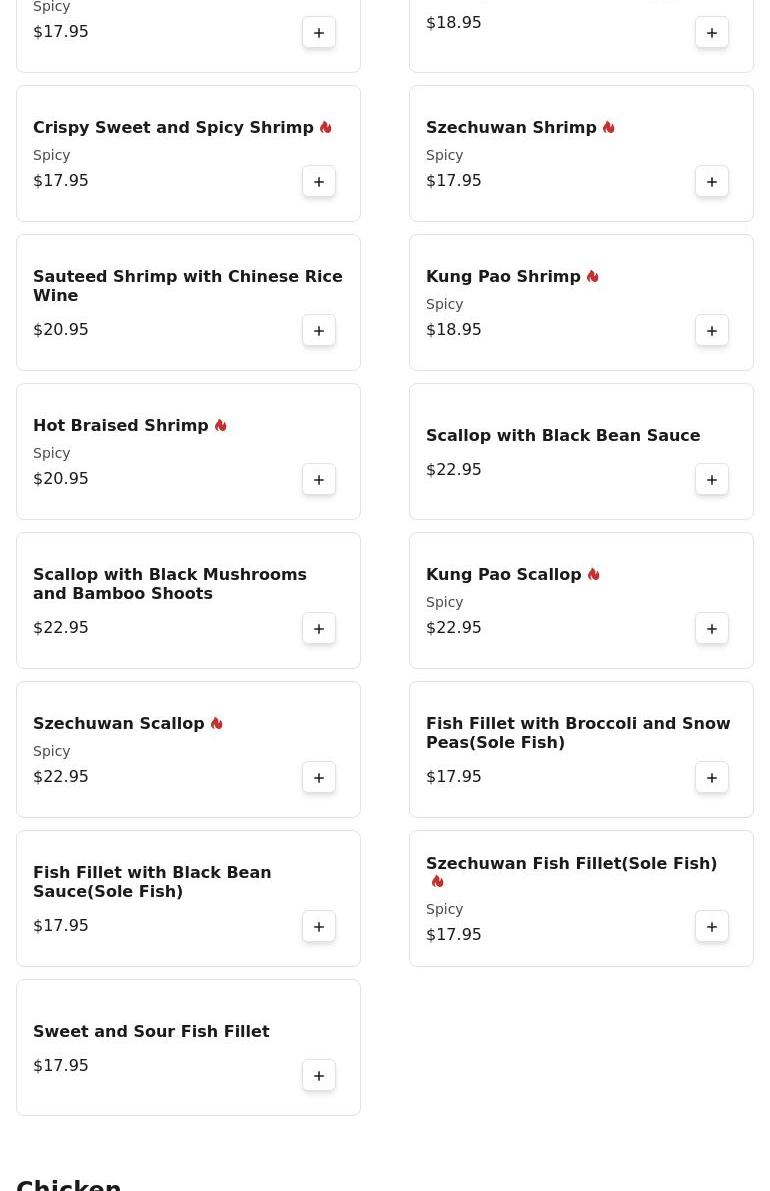Add Sweet and Sour Fish Fillet
770x1191 pixels.
[x=319, y=1075]
